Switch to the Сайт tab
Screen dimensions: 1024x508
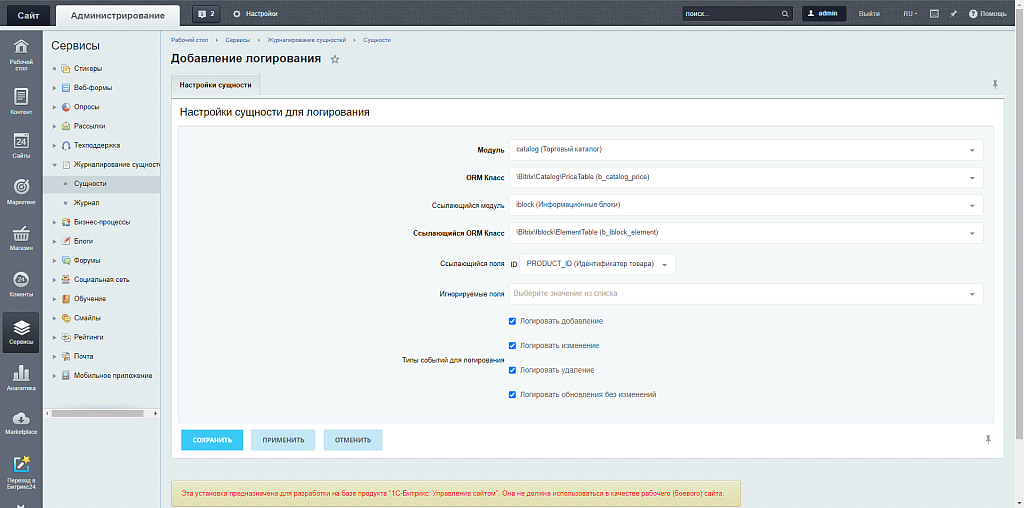pos(27,14)
